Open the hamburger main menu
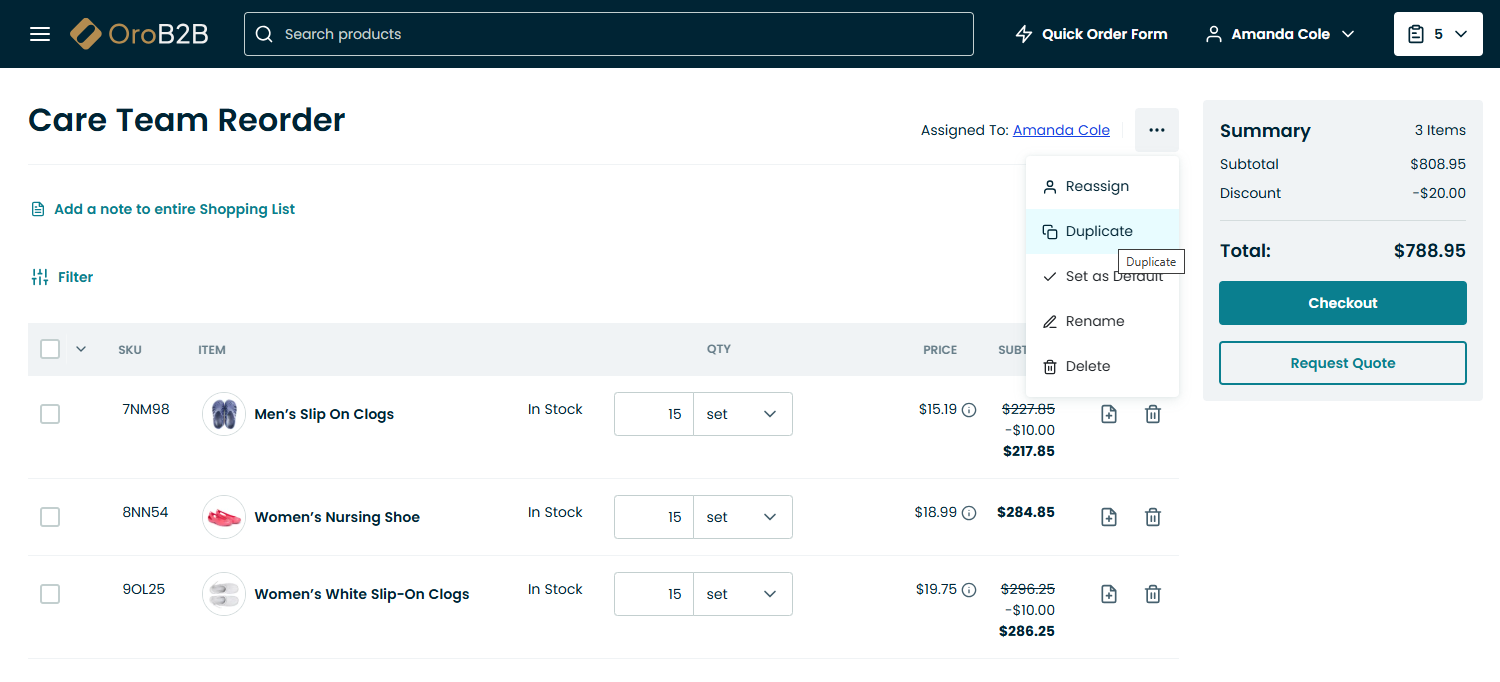Viewport: 1500px width, 682px height. pos(40,34)
